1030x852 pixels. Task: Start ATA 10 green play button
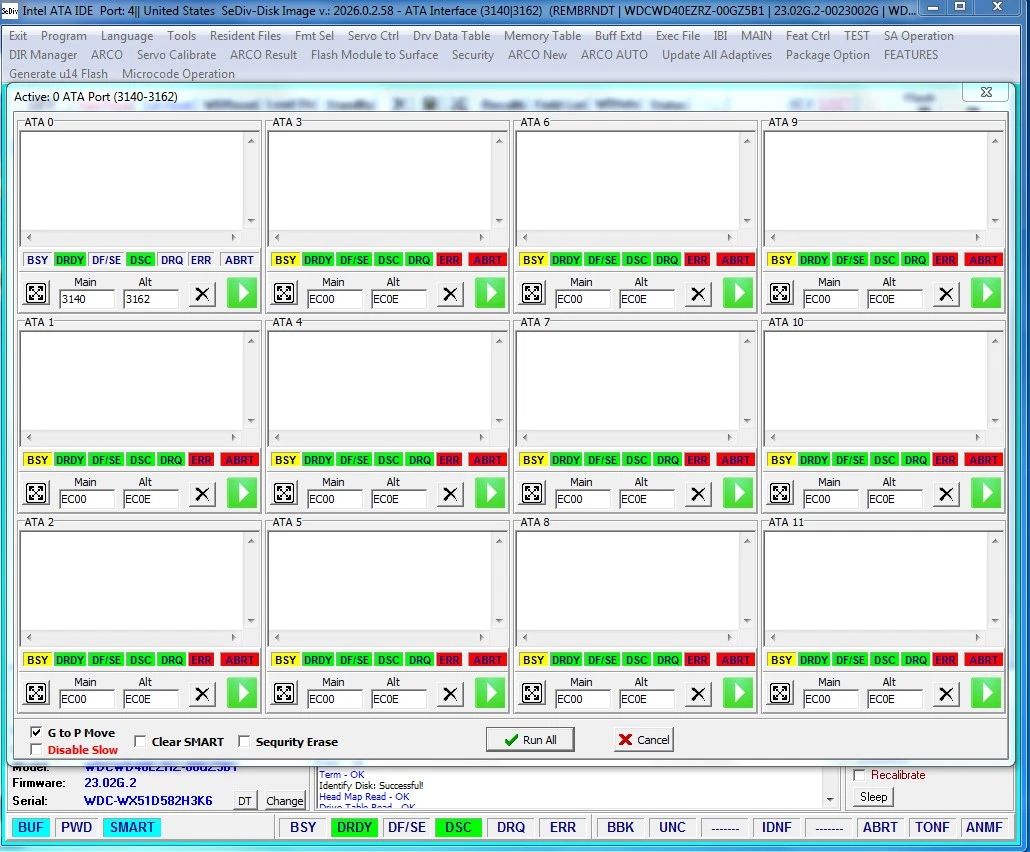986,493
